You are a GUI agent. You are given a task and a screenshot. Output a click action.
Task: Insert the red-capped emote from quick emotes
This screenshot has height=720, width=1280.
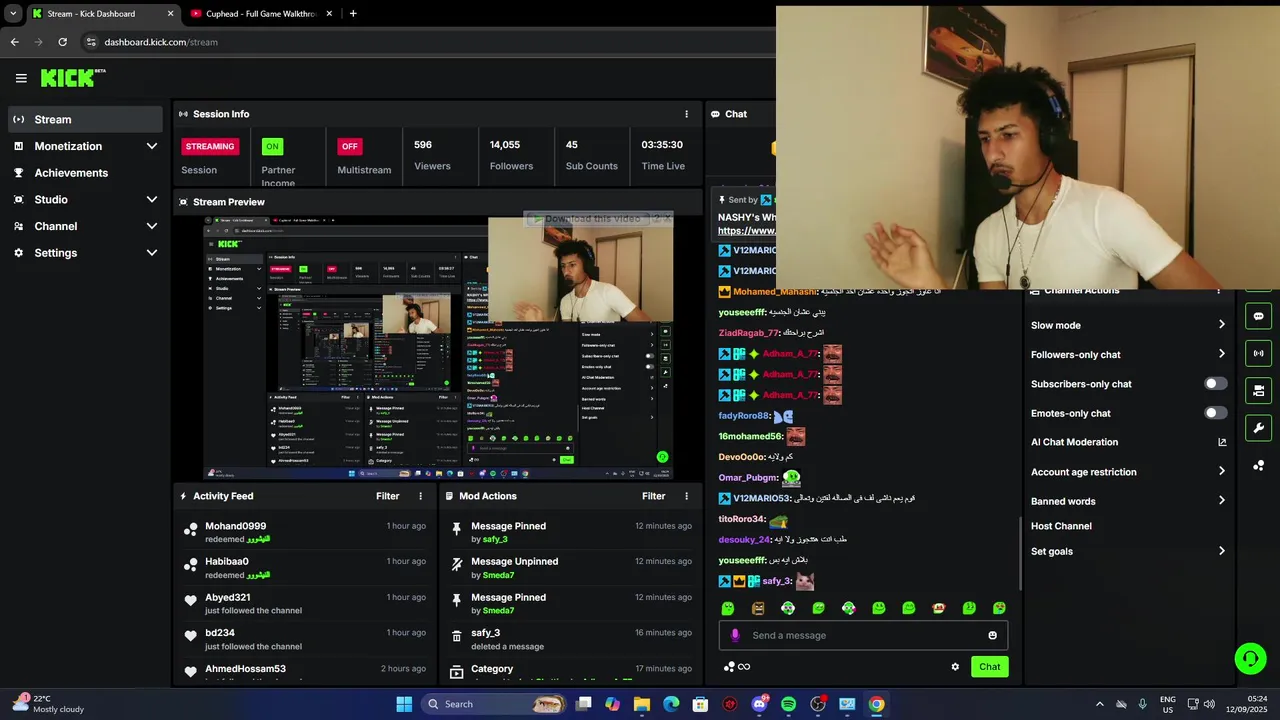click(x=939, y=608)
